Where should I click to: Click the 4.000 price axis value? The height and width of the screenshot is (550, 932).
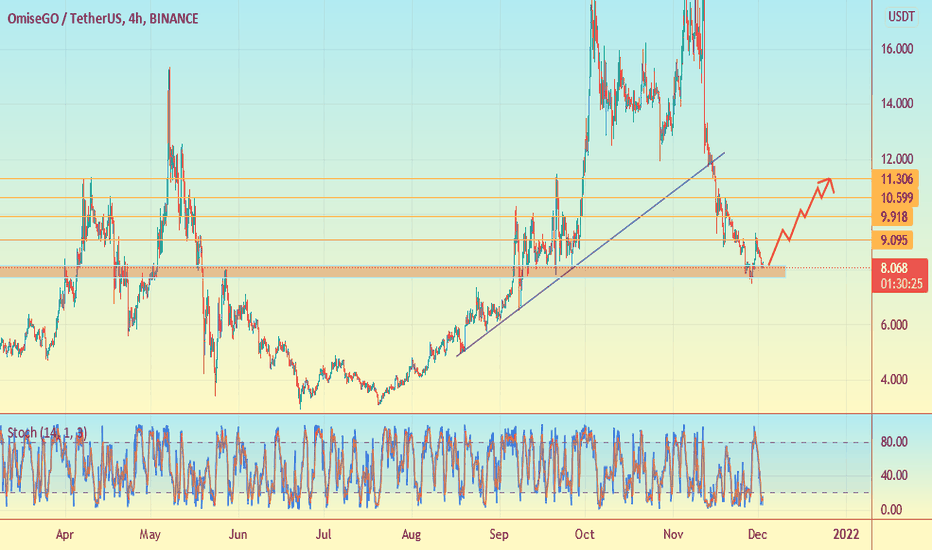pyautogui.click(x=894, y=379)
